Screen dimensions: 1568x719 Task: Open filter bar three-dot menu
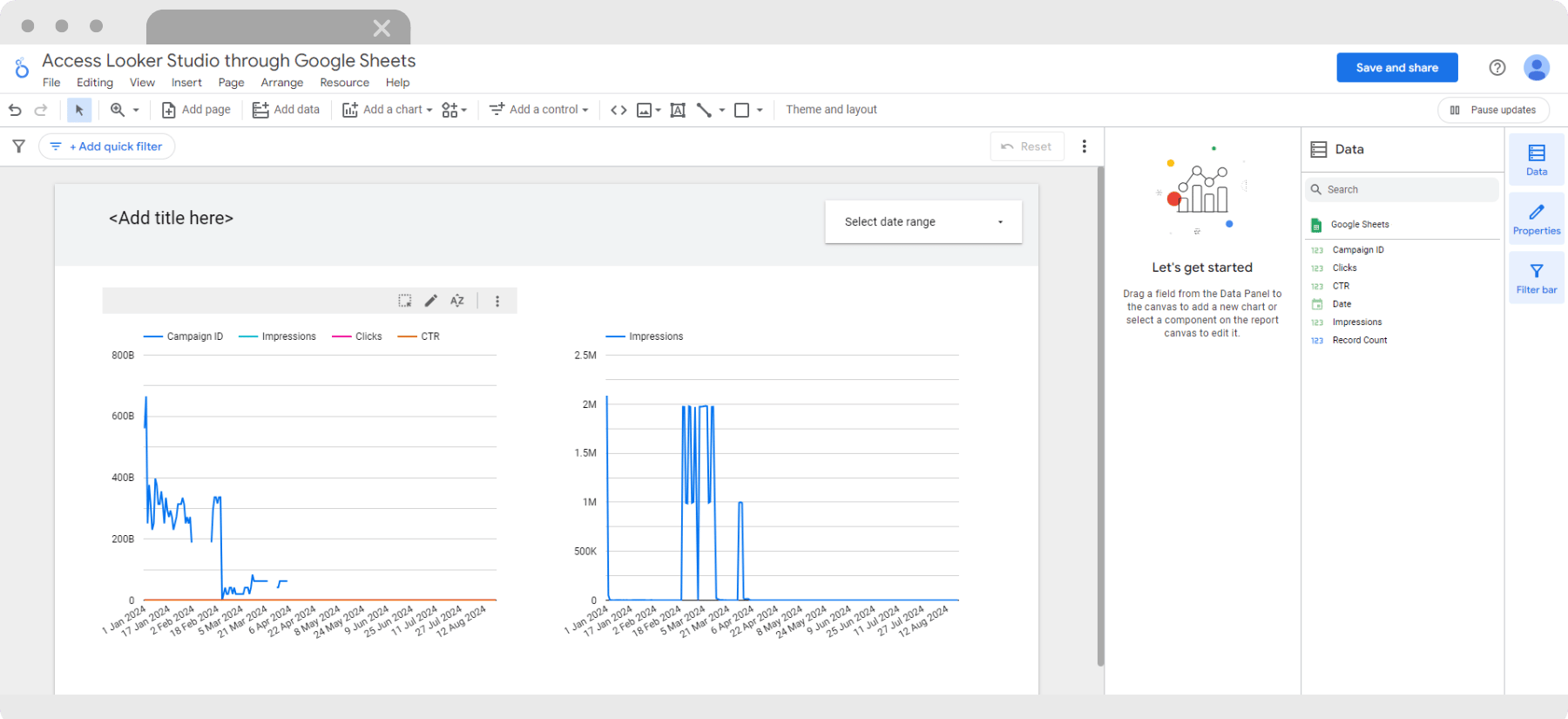click(x=1085, y=146)
